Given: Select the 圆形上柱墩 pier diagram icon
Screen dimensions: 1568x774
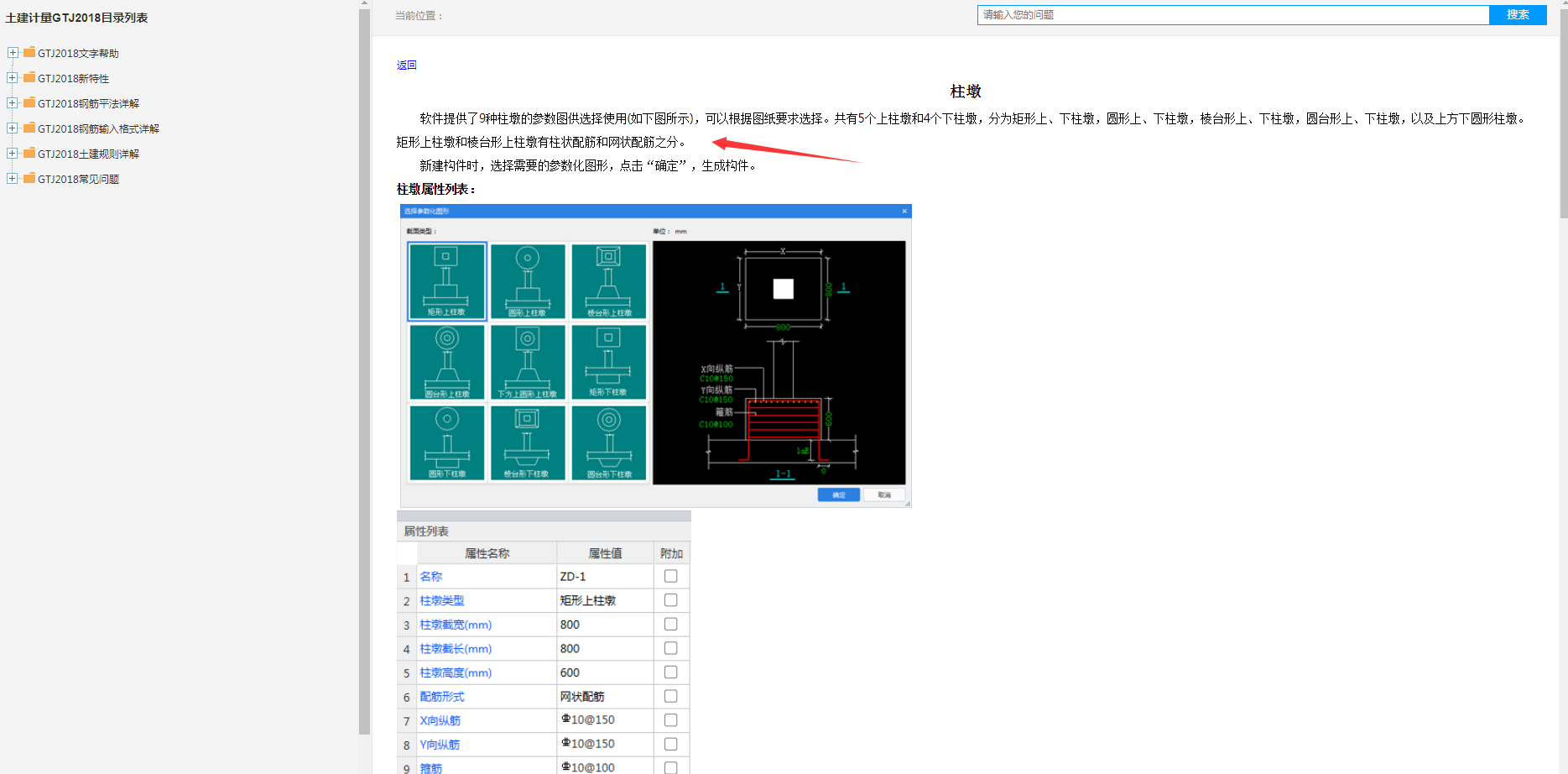Looking at the screenshot, I should click(528, 281).
